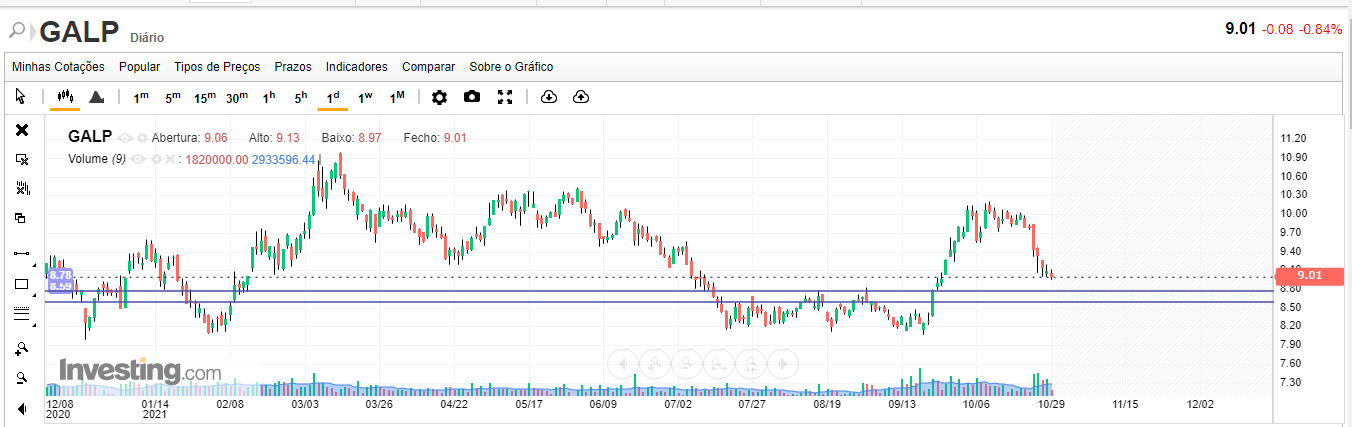Toggle visibility eye of GALP series
The height and width of the screenshot is (427, 1352).
(125, 138)
